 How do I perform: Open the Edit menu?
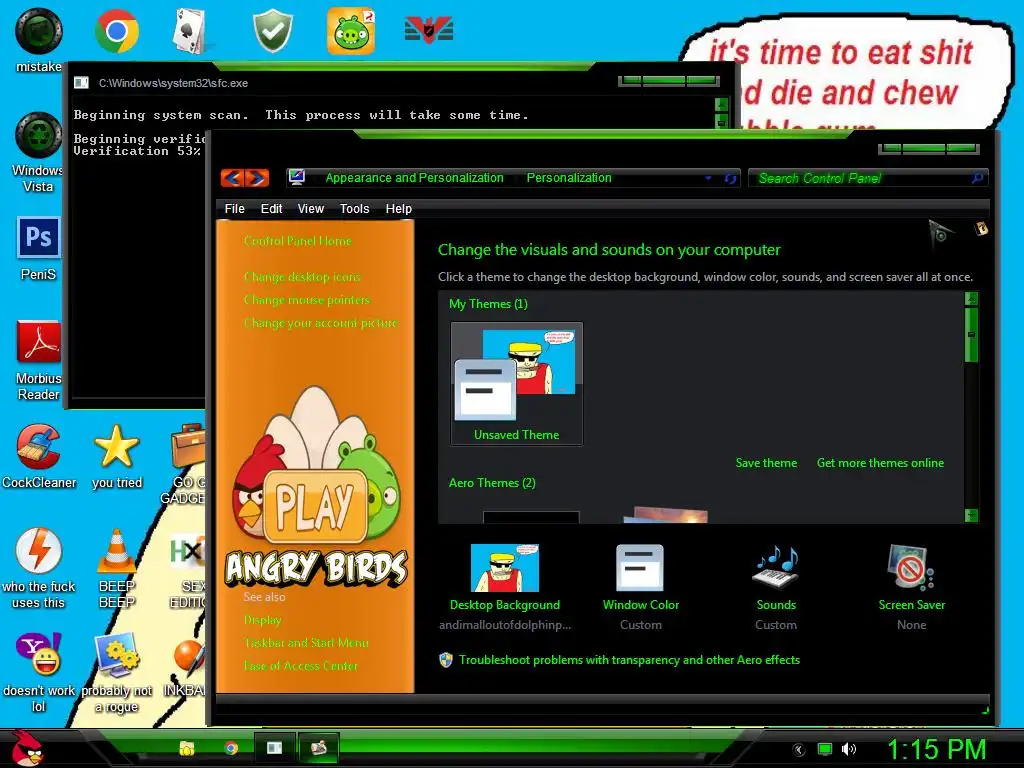(x=271, y=209)
